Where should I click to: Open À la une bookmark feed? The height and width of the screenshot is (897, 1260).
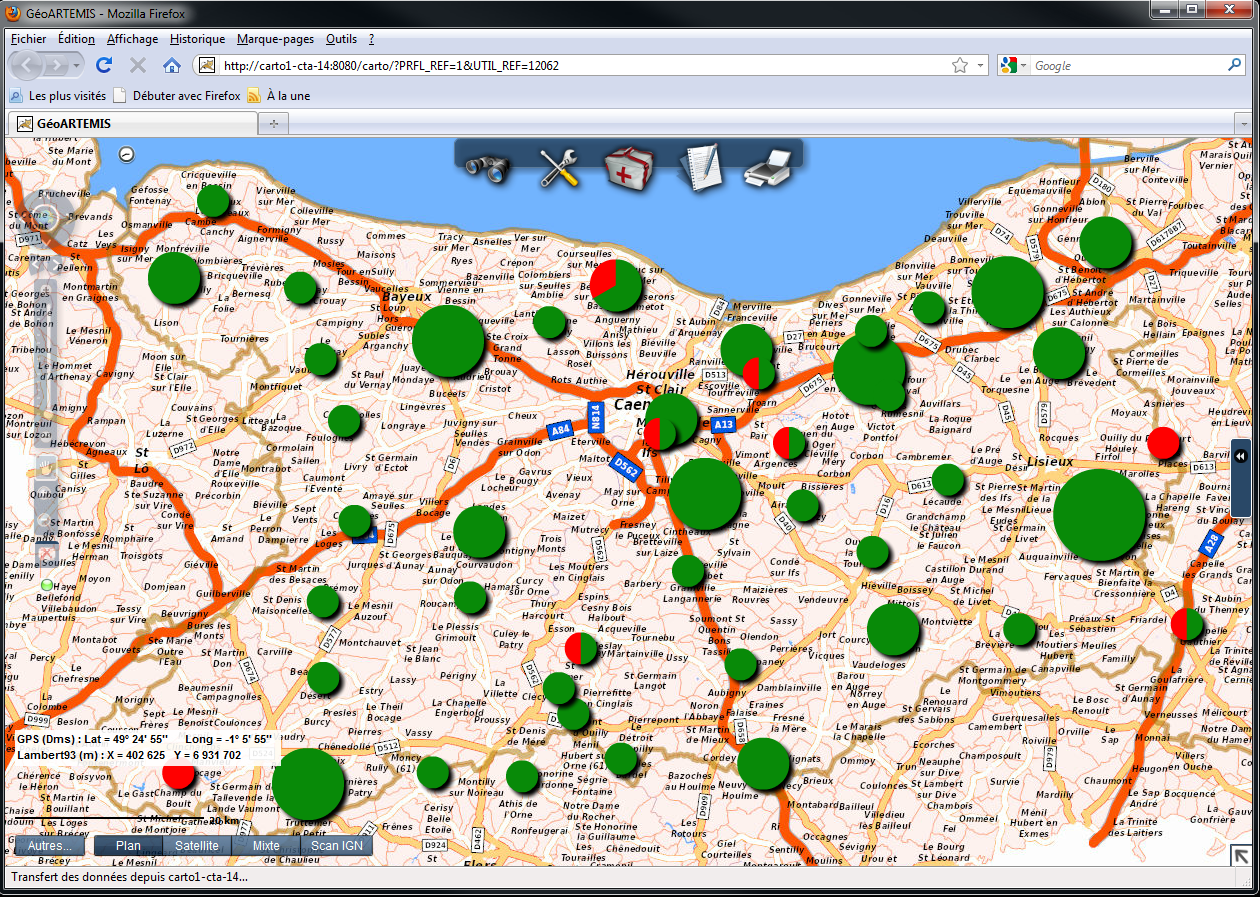[x=279, y=96]
